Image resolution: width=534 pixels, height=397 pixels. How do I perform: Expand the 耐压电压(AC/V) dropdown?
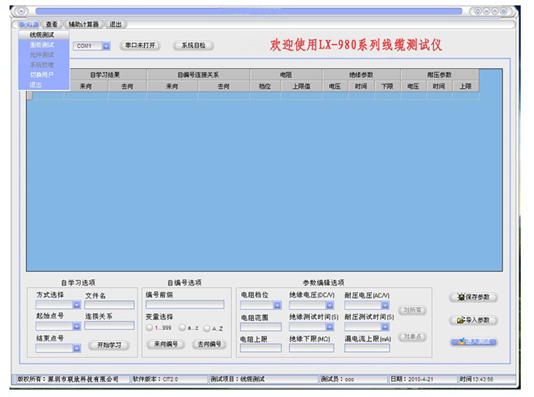click(x=385, y=305)
